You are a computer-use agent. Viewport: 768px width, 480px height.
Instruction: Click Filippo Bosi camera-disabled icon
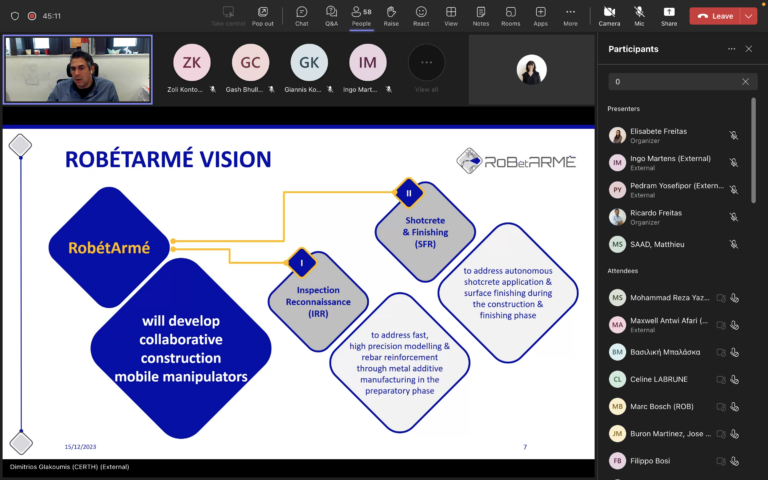coord(720,460)
